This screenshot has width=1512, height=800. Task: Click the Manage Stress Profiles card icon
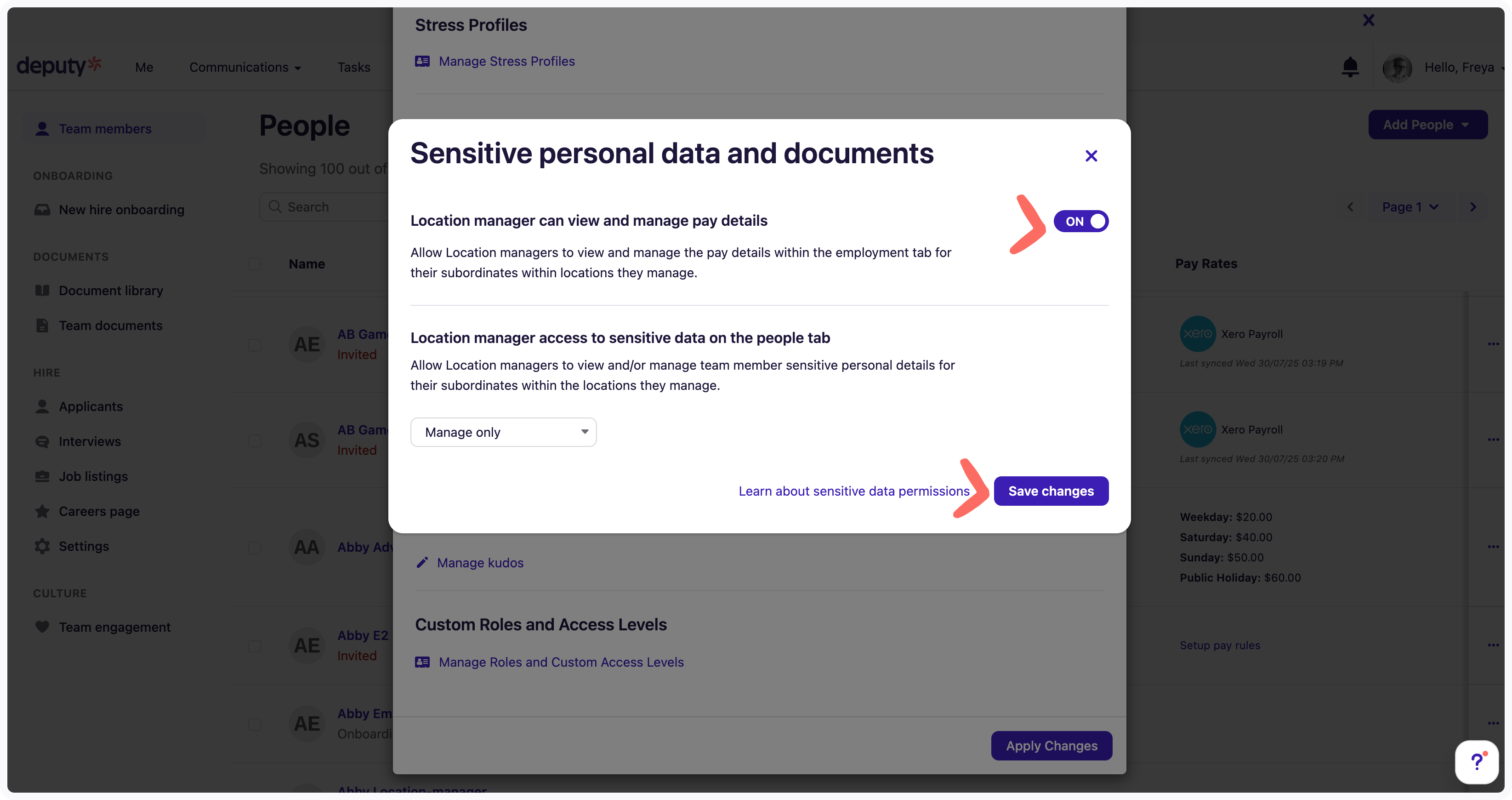tap(422, 61)
